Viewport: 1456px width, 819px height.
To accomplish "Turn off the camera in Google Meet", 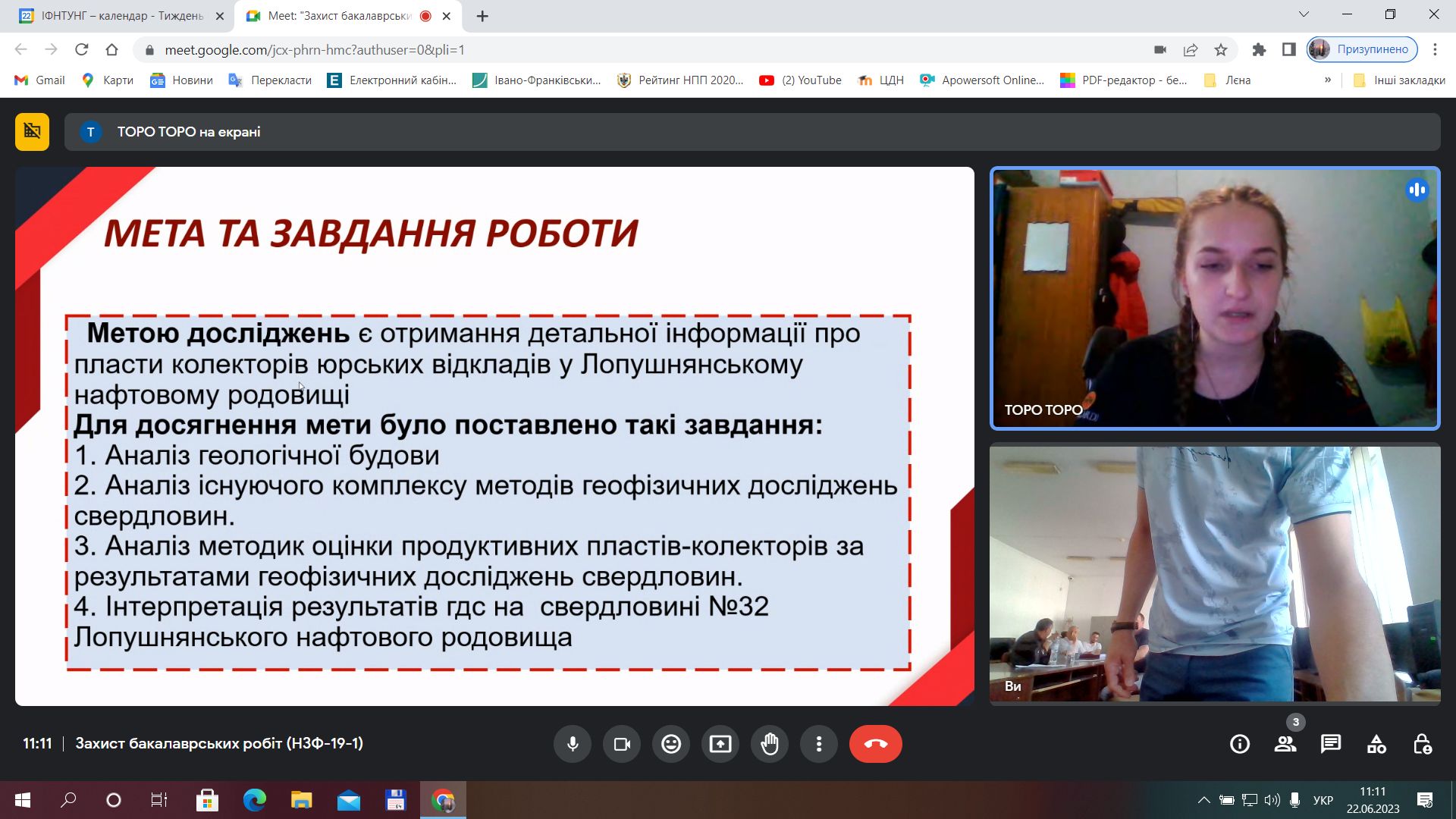I will (622, 744).
